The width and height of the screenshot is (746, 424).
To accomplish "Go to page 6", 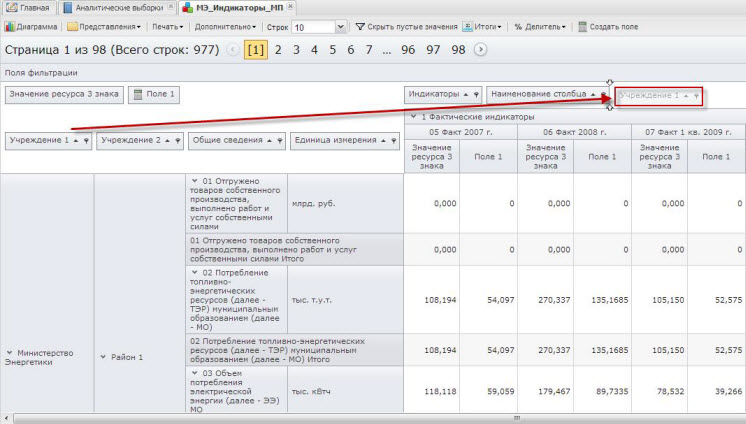I will pos(351,50).
